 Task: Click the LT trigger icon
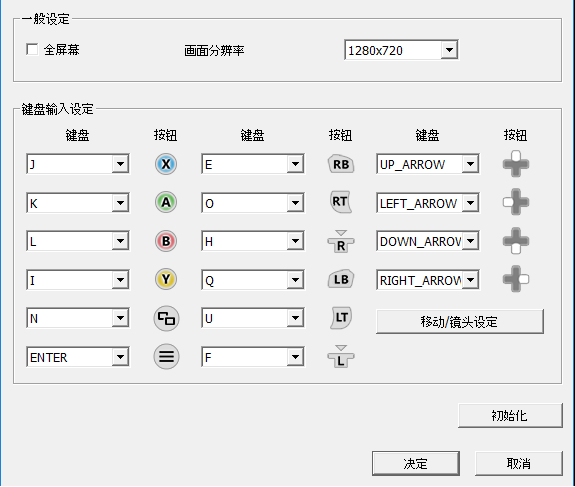point(341,318)
